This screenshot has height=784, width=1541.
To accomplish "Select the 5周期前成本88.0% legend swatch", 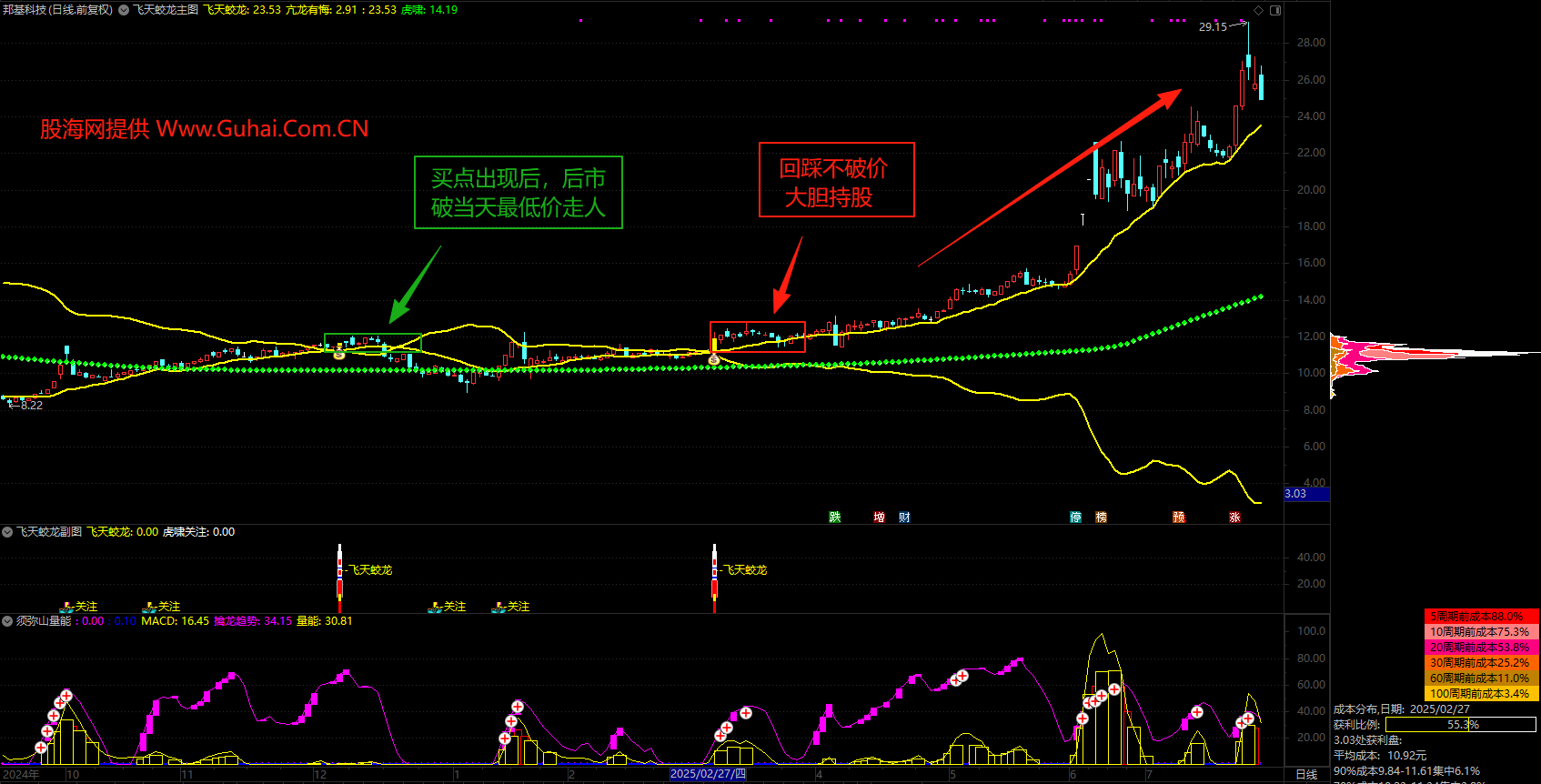I will (x=1482, y=617).
